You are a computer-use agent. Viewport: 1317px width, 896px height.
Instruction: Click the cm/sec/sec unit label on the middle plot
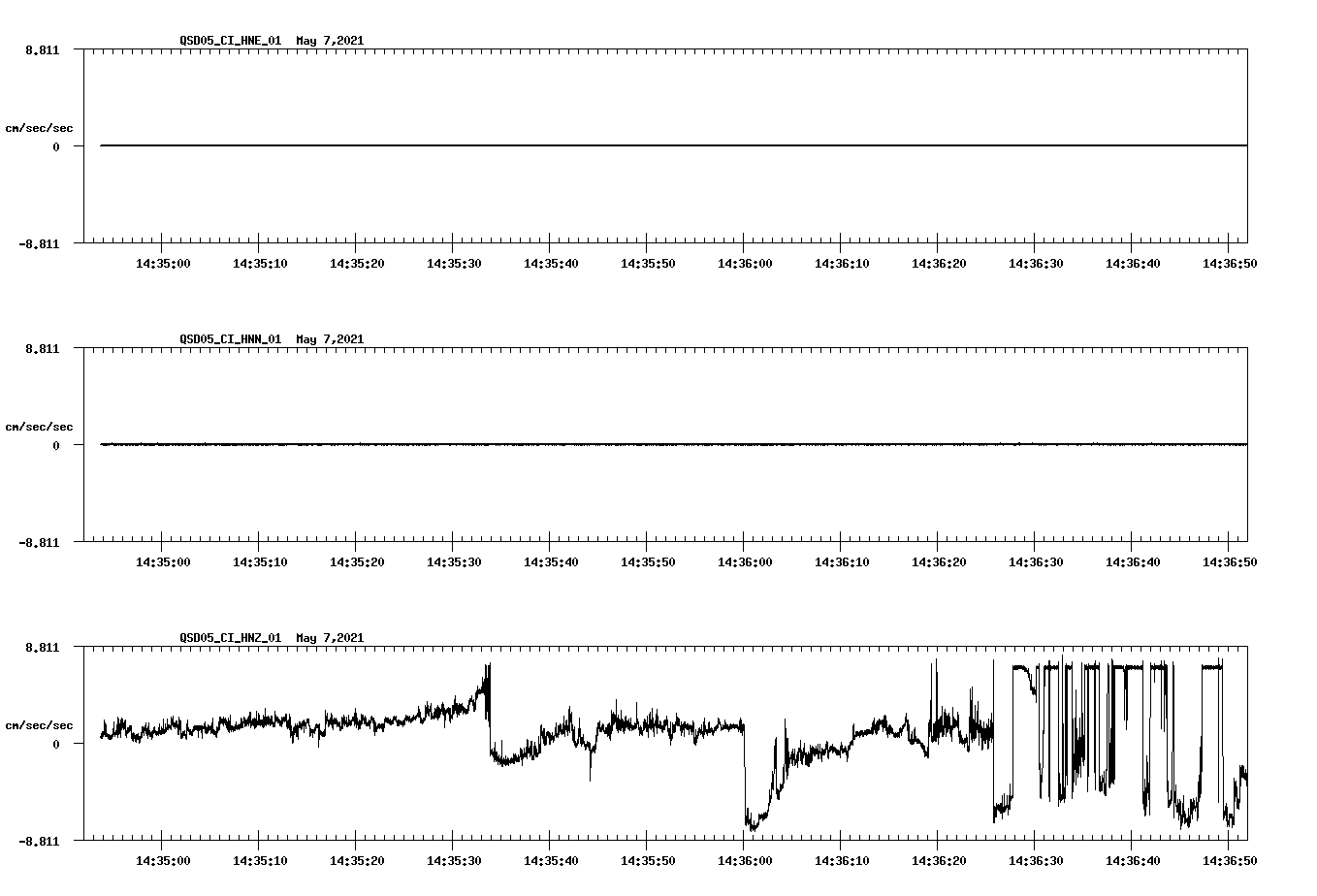tap(40, 426)
